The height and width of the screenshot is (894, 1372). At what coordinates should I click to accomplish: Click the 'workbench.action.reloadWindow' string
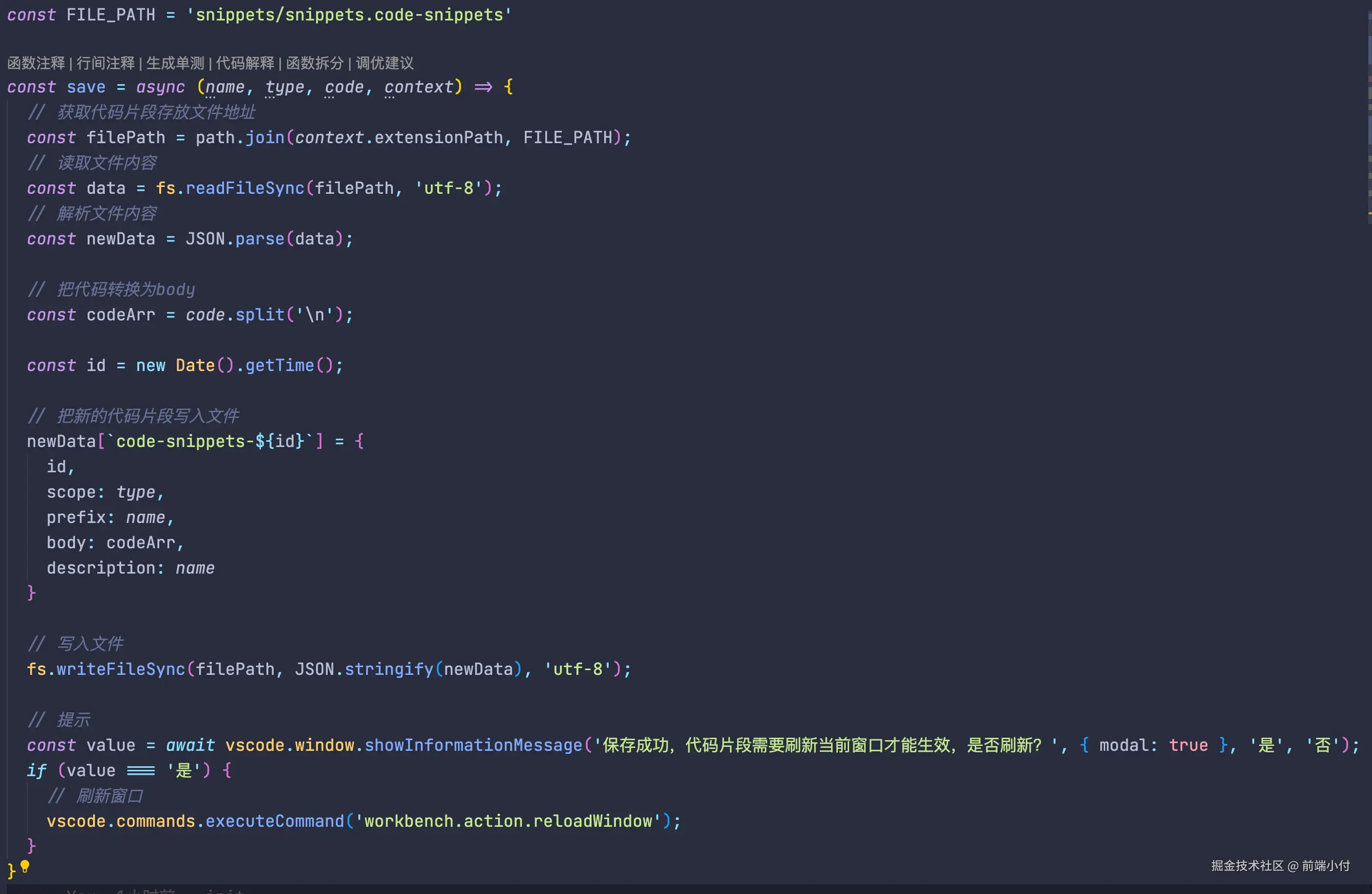(x=507, y=821)
